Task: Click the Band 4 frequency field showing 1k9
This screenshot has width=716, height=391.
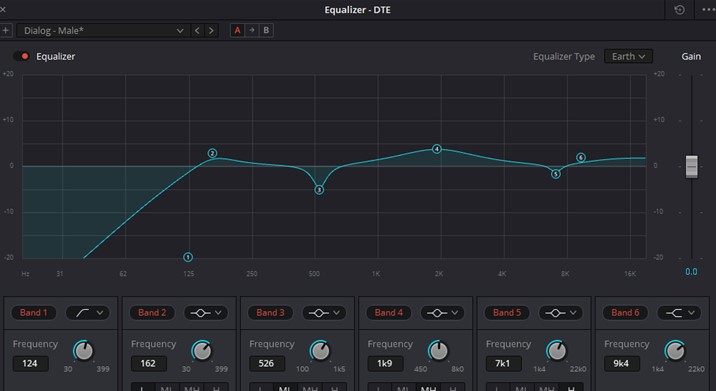Action: (x=385, y=364)
